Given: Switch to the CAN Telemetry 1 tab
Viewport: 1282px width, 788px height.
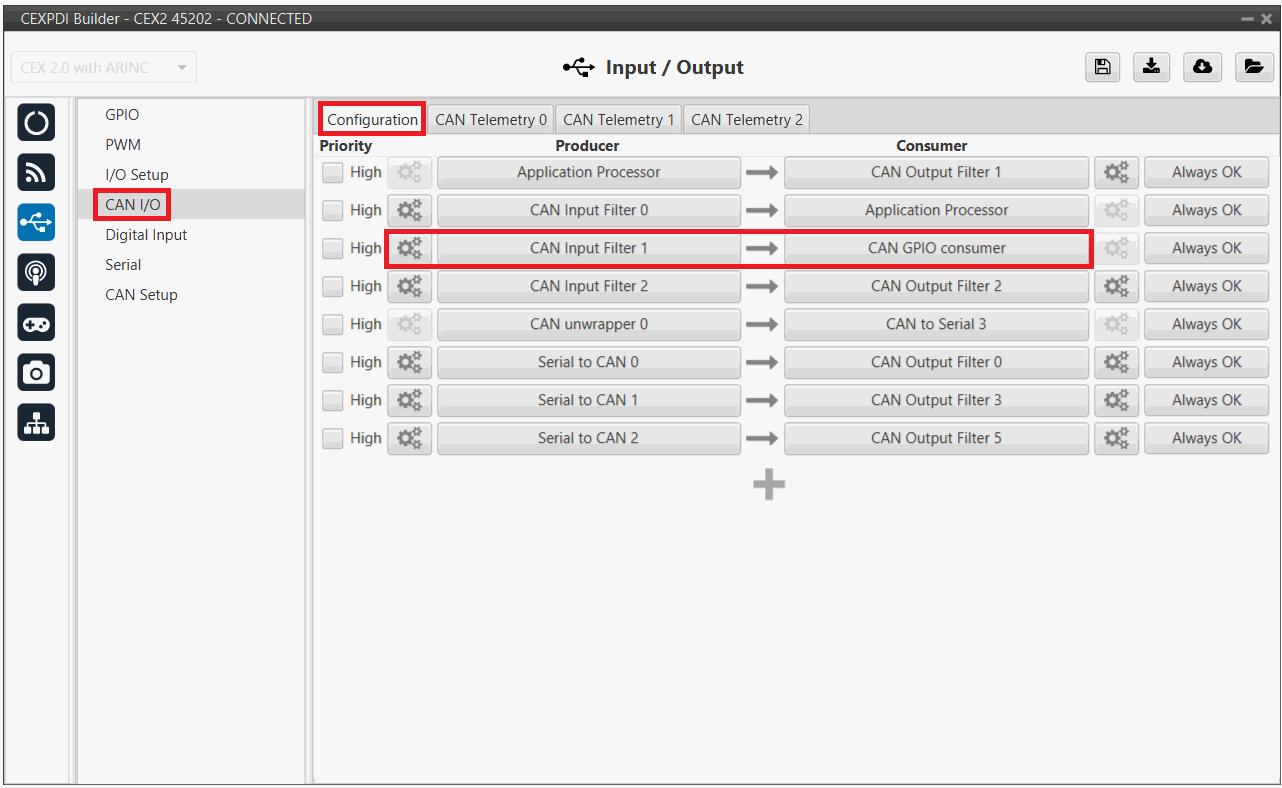Looking at the screenshot, I should pyautogui.click(x=618, y=120).
